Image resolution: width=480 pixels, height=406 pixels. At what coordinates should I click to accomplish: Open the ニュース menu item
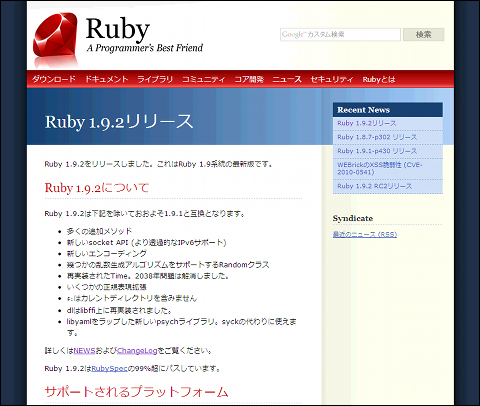[x=287, y=79]
